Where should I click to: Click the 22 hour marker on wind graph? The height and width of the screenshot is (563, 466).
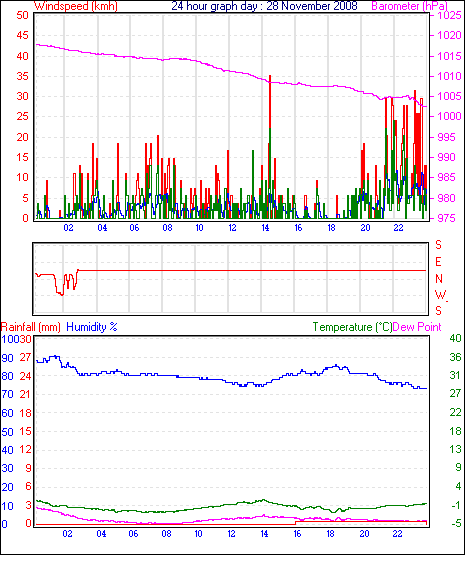[399, 228]
